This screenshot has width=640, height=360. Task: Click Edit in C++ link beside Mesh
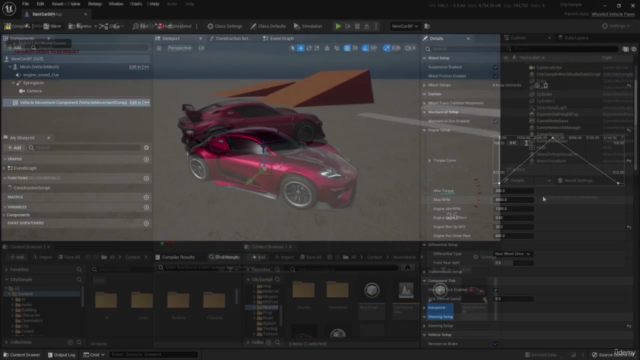(x=139, y=67)
